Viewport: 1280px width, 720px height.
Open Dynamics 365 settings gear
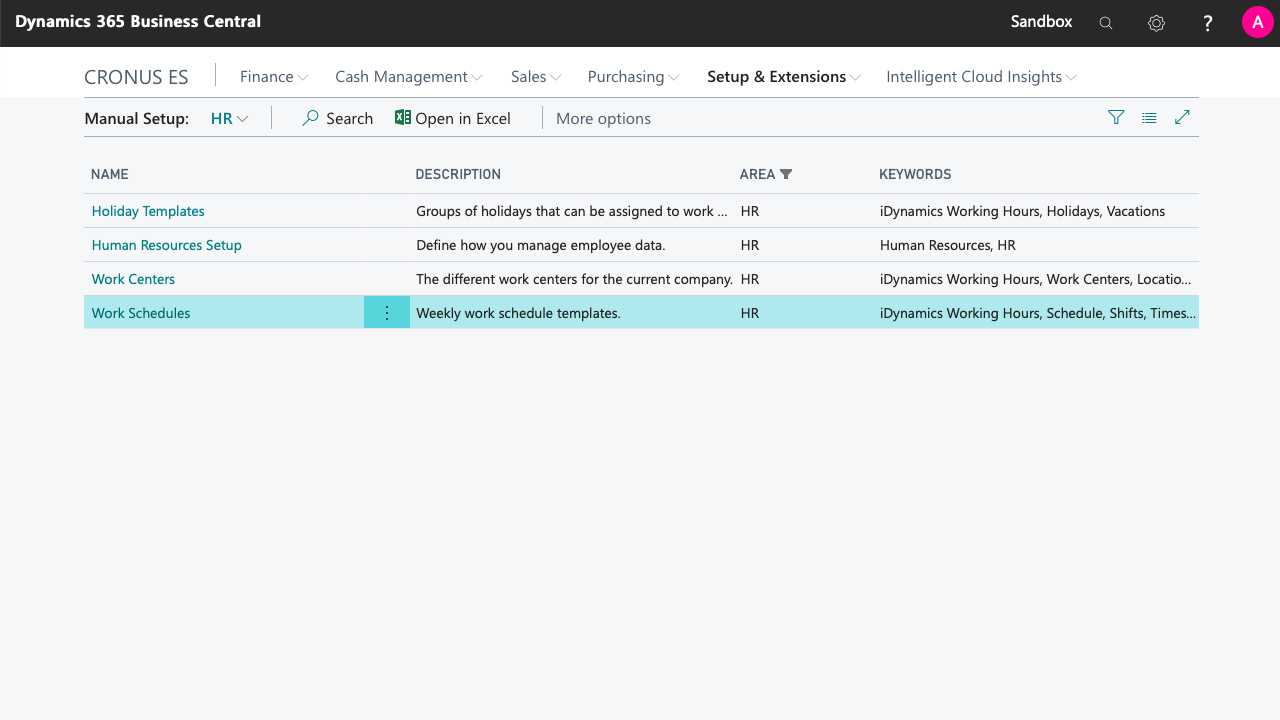(1156, 21)
